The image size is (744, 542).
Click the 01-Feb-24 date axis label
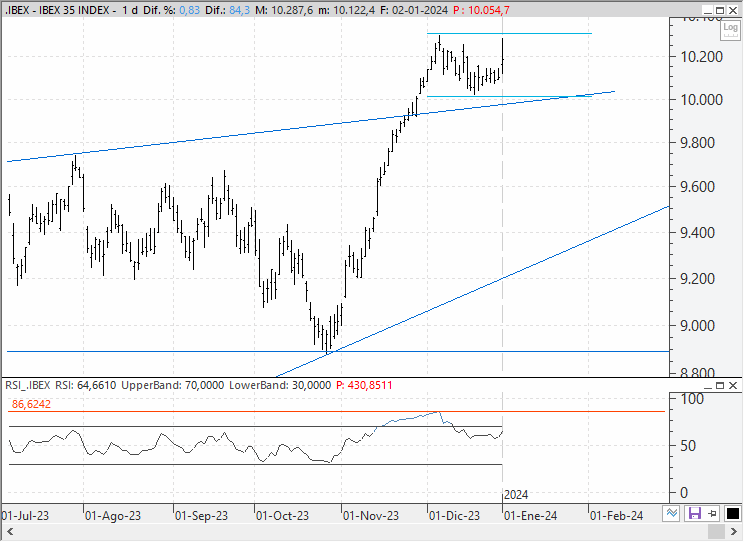(617, 516)
